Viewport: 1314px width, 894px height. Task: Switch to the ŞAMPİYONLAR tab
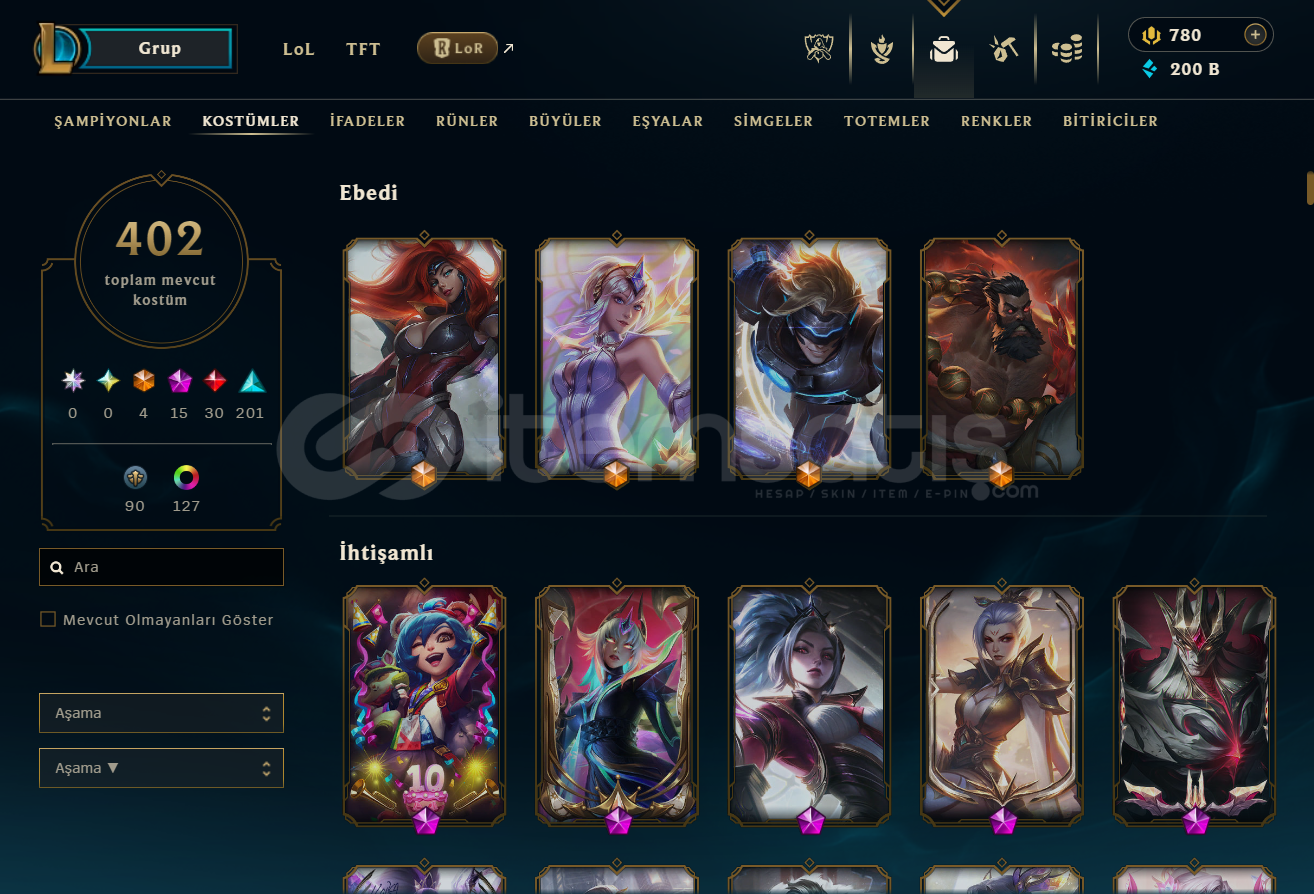[113, 121]
